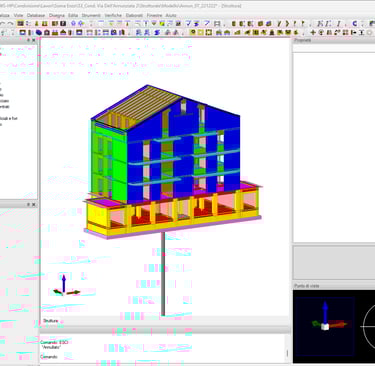Screen dimensions: 375x366
Task: Click the Undo arrow icon
Action: point(3,24)
